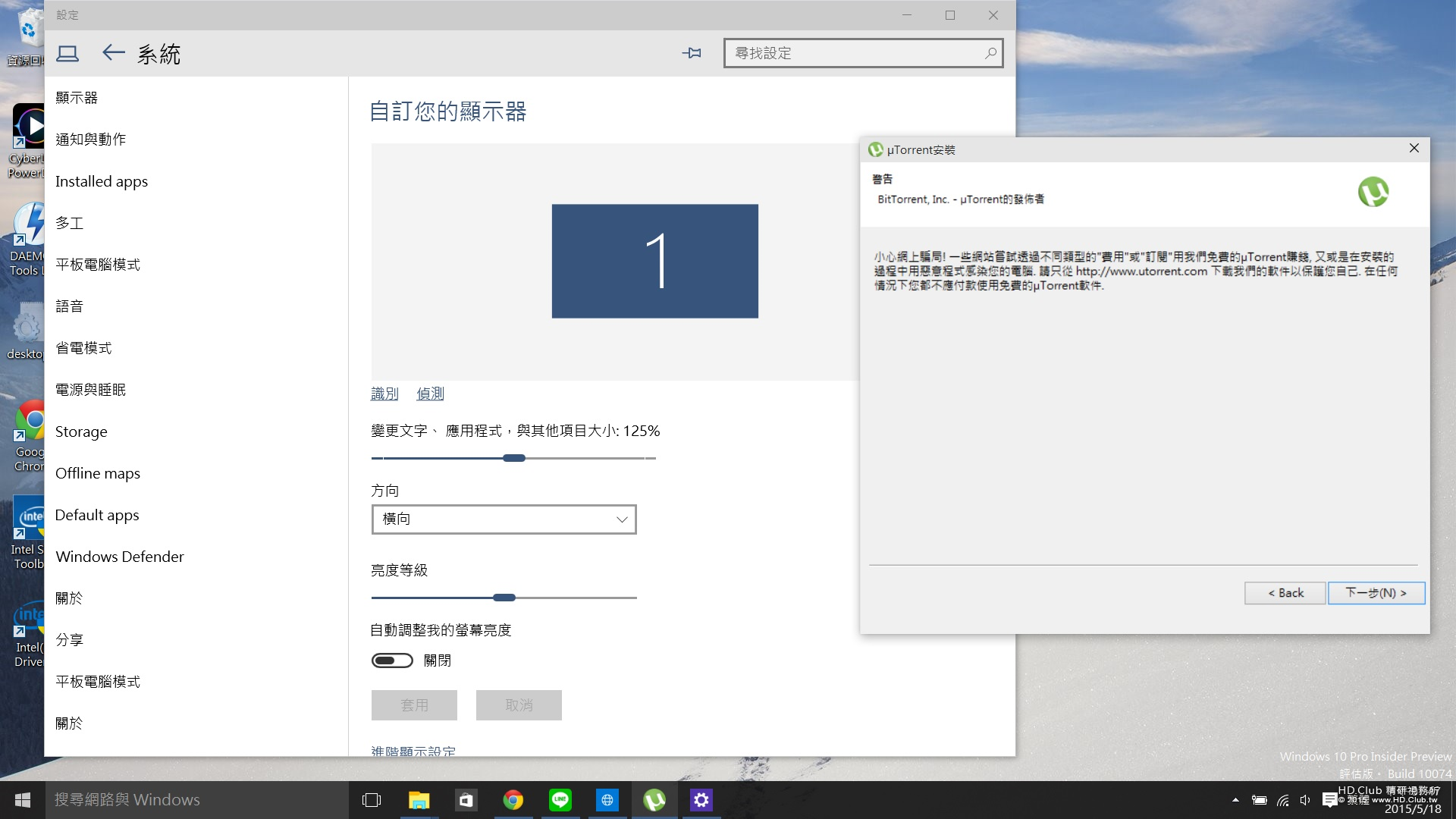Click the Start button
The width and height of the screenshot is (1456, 819).
pyautogui.click(x=23, y=800)
